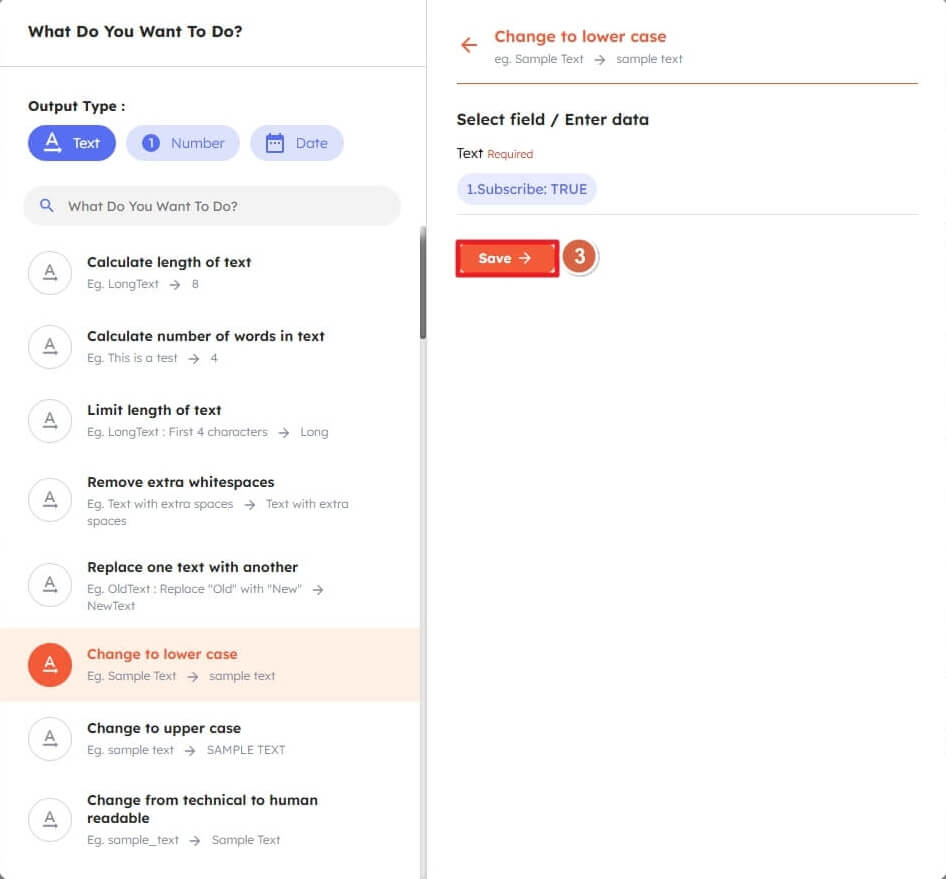Screen dimensions: 946x879
Task: Select Date output type
Action: point(297,143)
